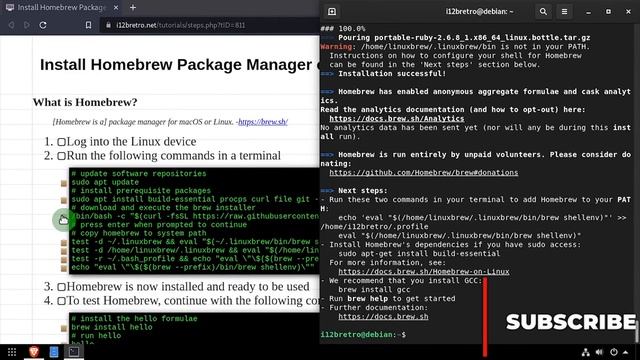Open the terminal hamburger menu

pyautogui.click(x=564, y=11)
